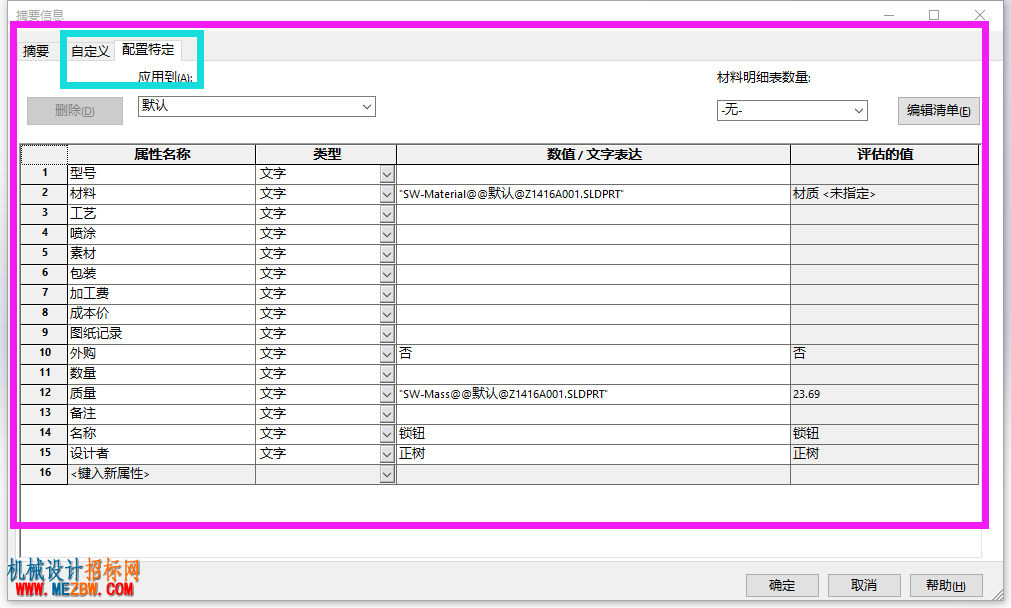Minimize the 摘要信息 dialog window
The width and height of the screenshot is (1011, 608).
click(x=888, y=15)
